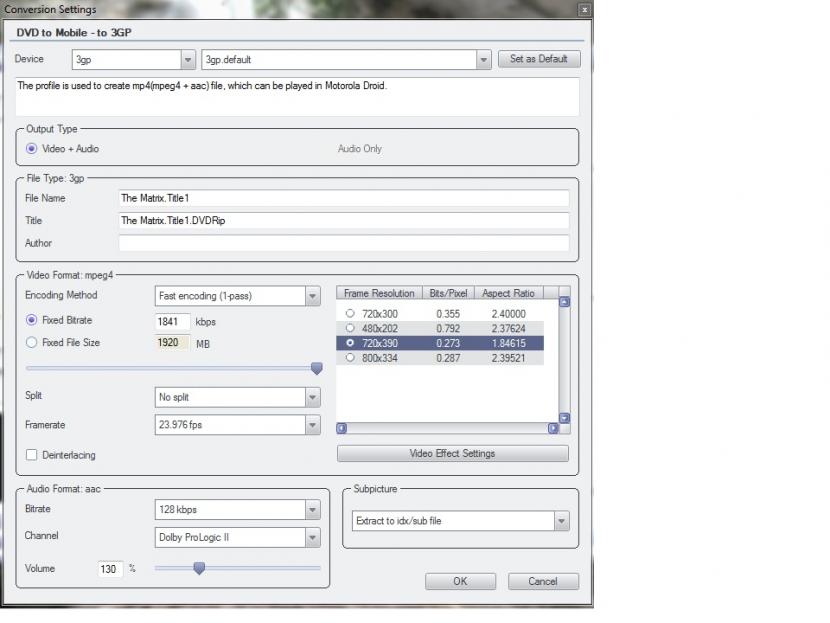Open the 3gp.default profile dropdown
This screenshot has width=830, height=623.
tap(483, 60)
